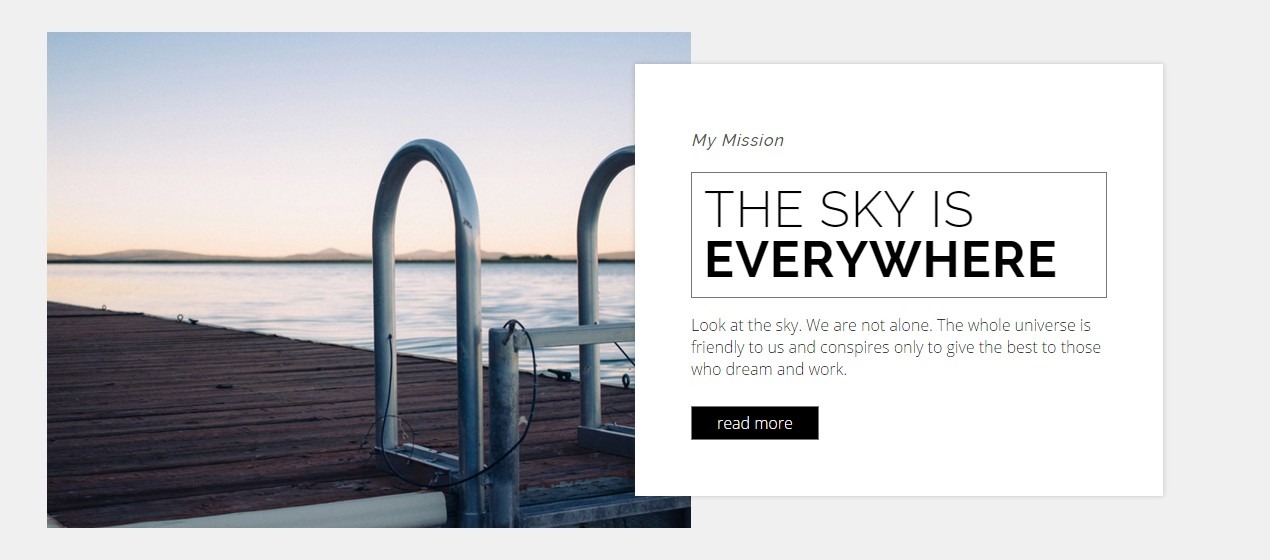
Task: Select the "My Mission" italic label
Action: pyautogui.click(x=738, y=140)
